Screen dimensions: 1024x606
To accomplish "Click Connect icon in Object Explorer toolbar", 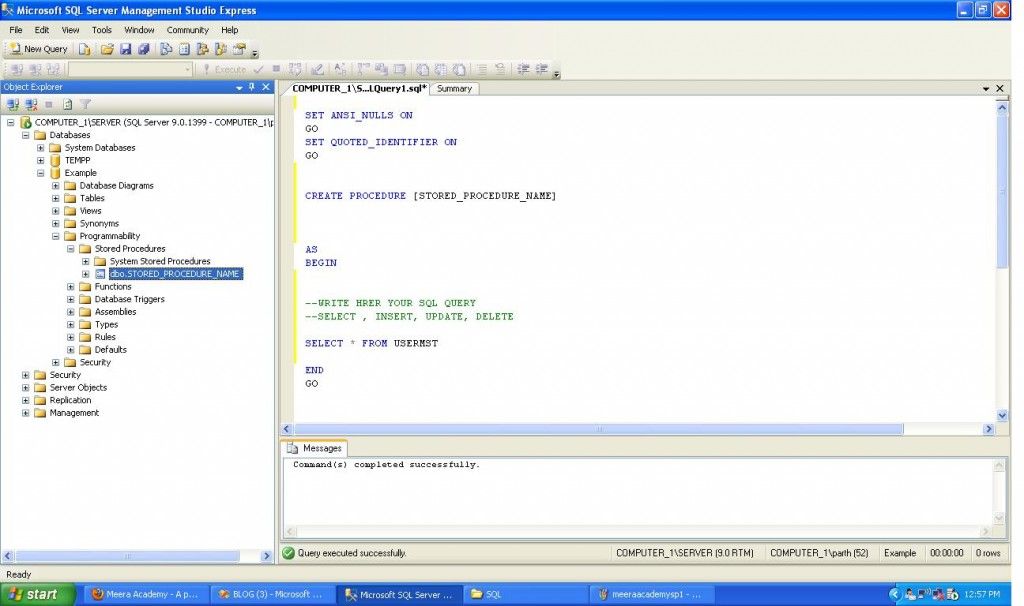I will 12,104.
